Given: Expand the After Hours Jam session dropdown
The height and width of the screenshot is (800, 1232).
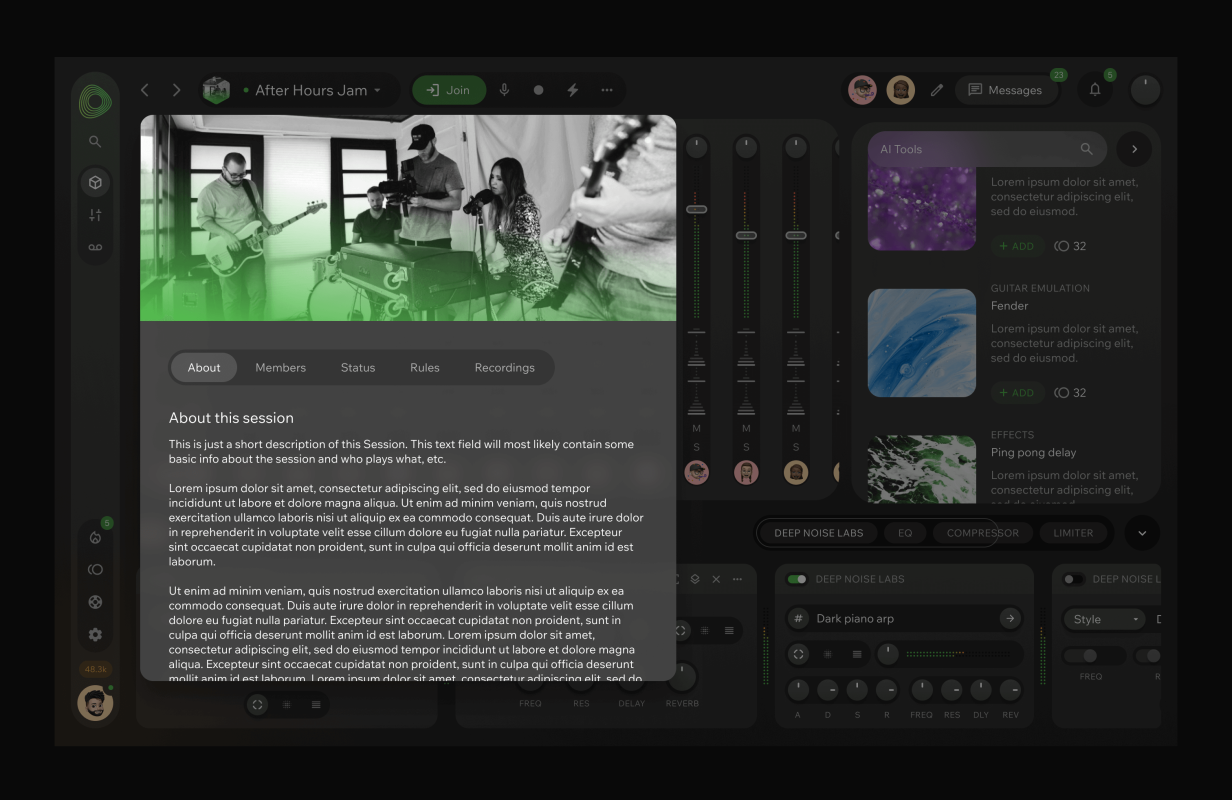Looking at the screenshot, I should 377,91.
